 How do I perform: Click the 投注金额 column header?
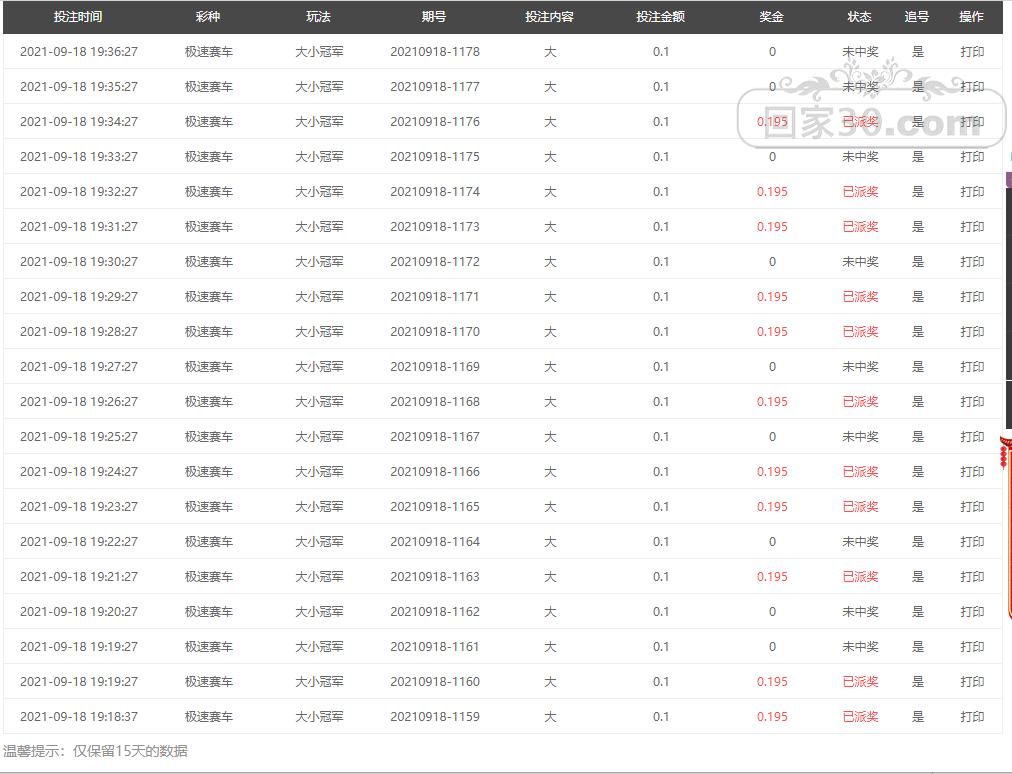pos(660,17)
